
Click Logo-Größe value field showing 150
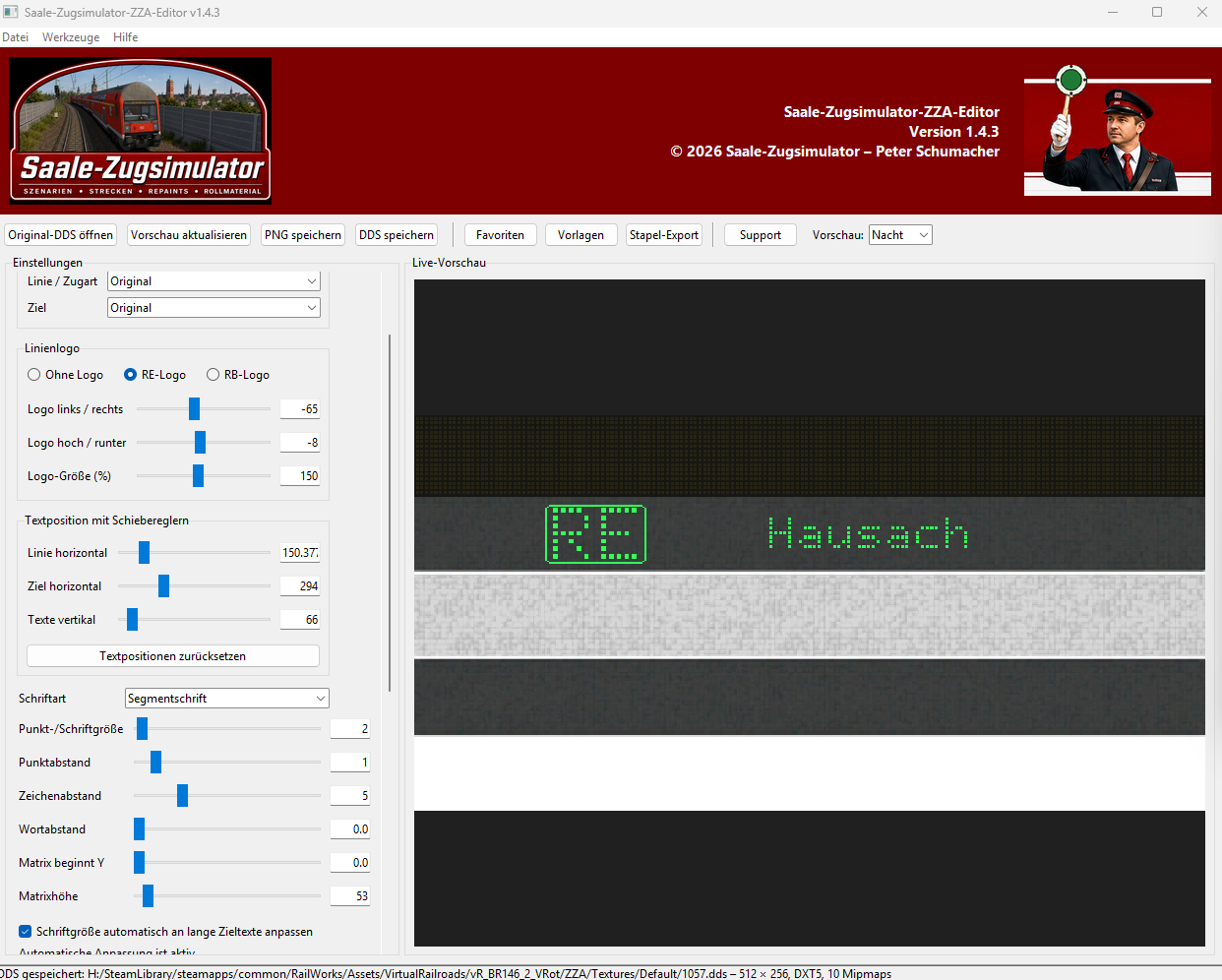point(300,476)
